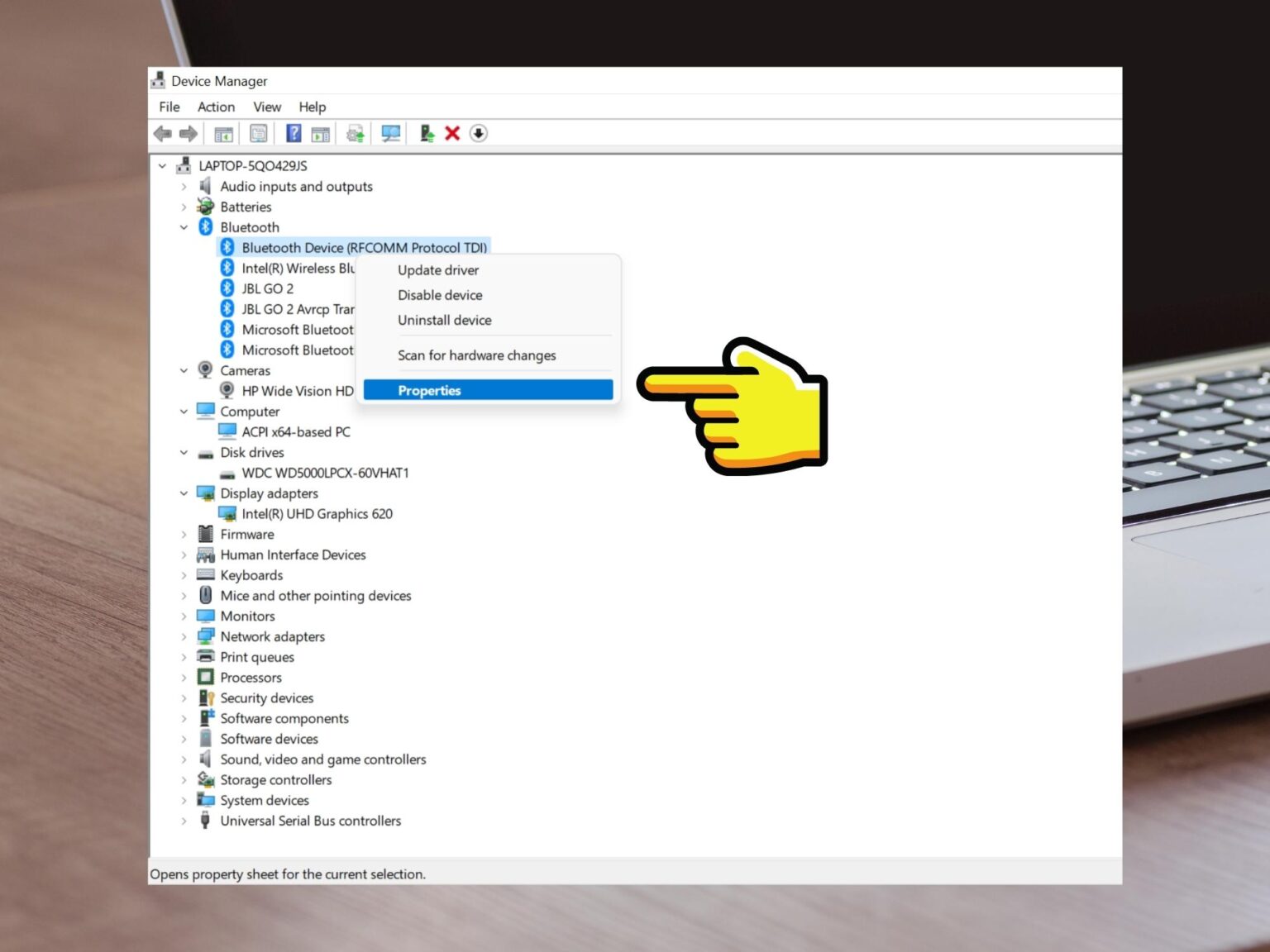Expand the Keyboards category
The height and width of the screenshot is (952, 1270).
click(x=184, y=575)
